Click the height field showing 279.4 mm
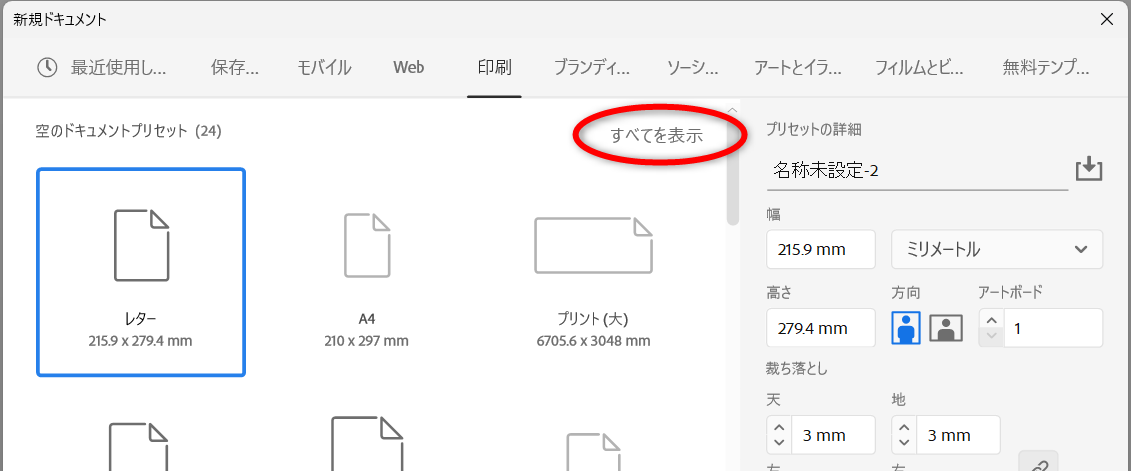The image size is (1131, 471). (x=821, y=328)
